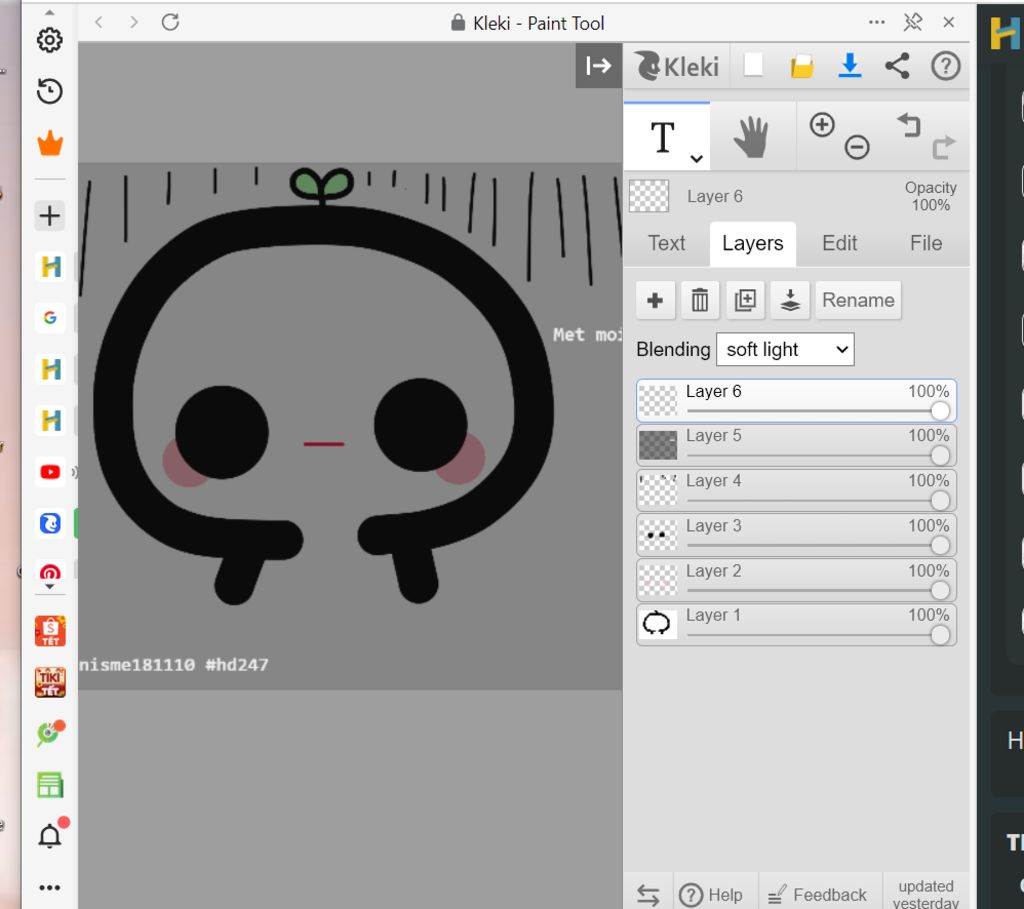This screenshot has width=1024, height=909.
Task: Download the image with blue save icon
Action: pos(850,66)
